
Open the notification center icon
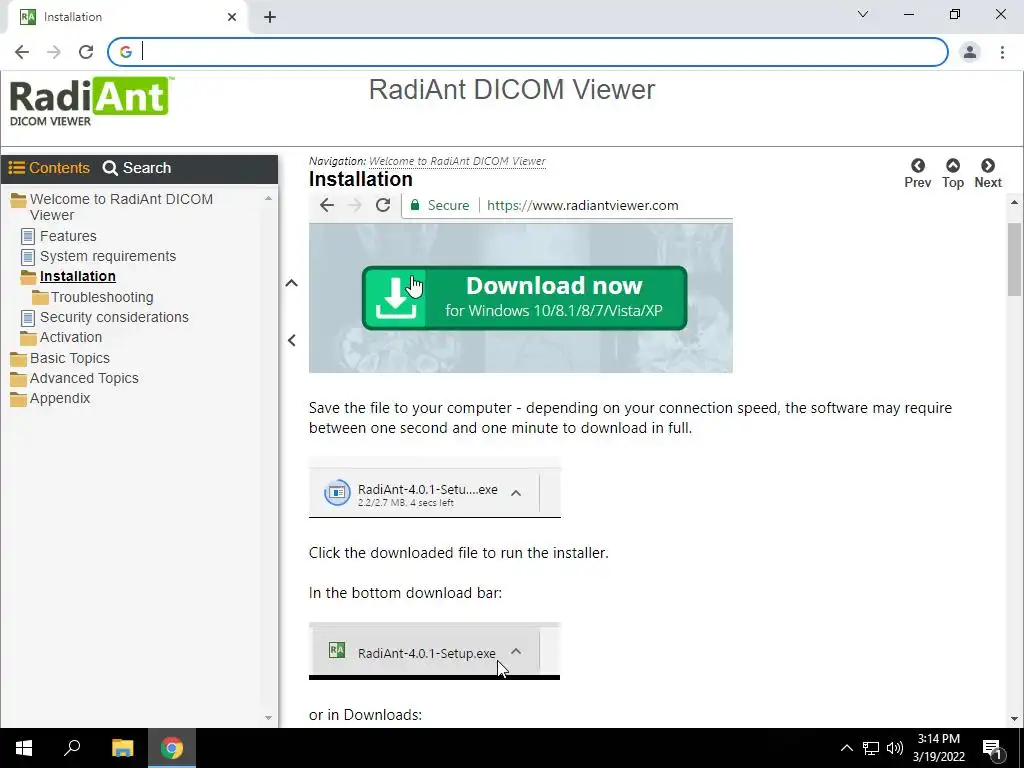point(992,748)
